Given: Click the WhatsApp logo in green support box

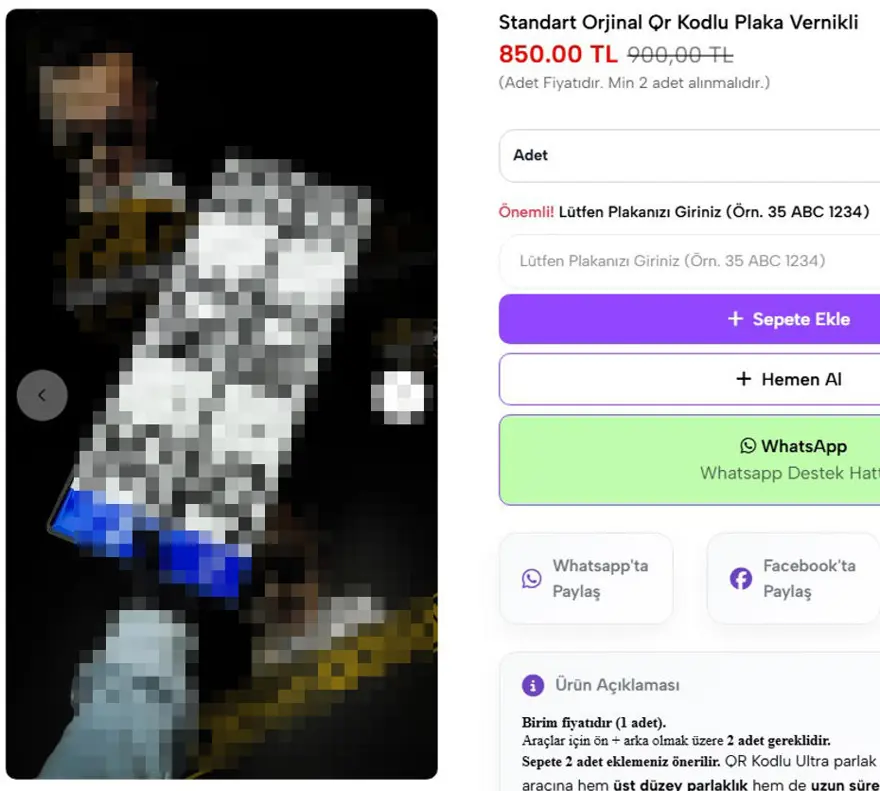Looking at the screenshot, I should pos(748,446).
